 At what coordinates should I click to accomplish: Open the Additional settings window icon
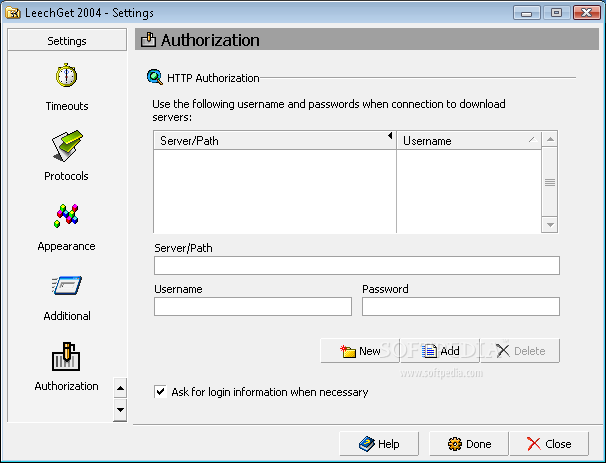(67, 285)
